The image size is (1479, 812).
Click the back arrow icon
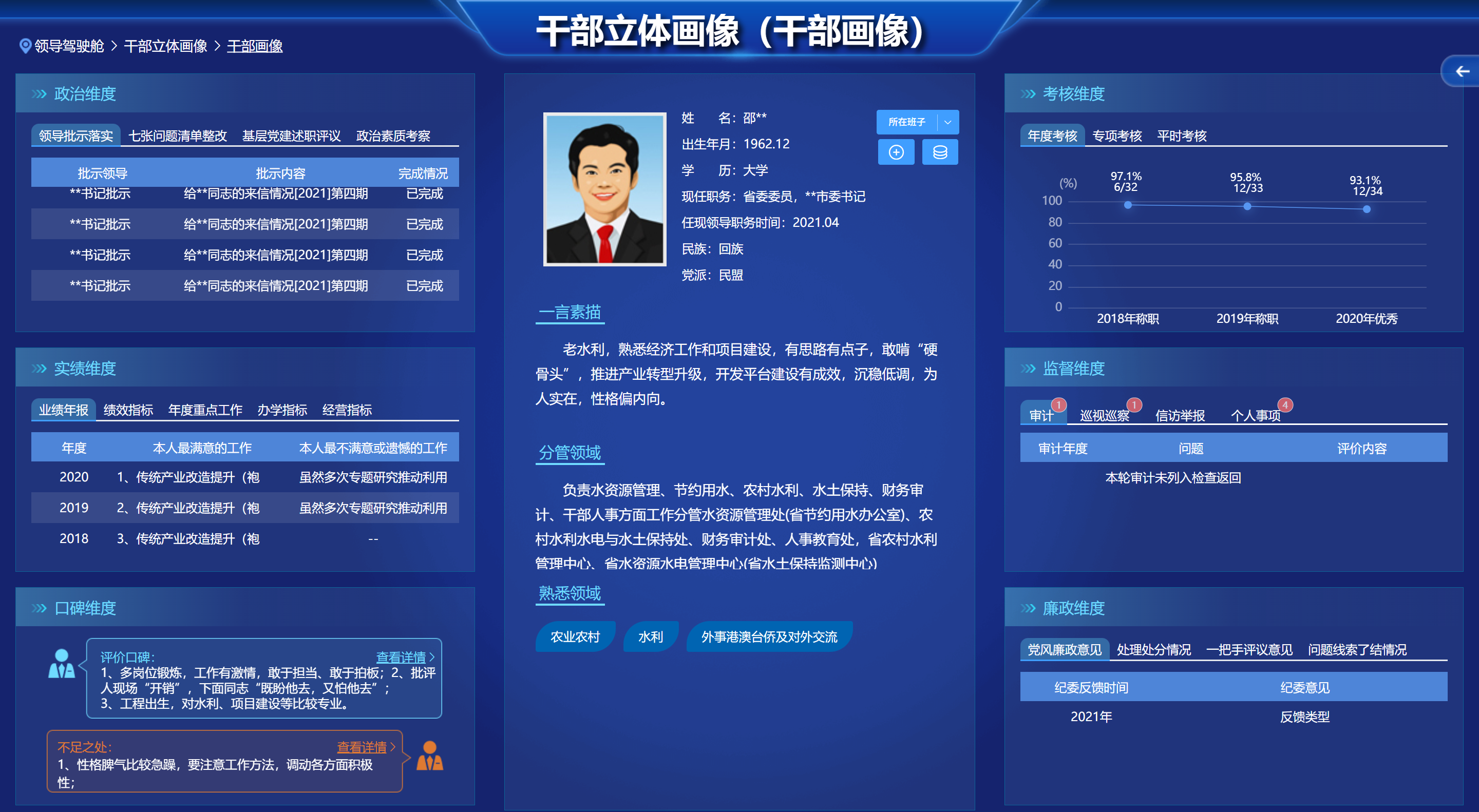click(1462, 71)
